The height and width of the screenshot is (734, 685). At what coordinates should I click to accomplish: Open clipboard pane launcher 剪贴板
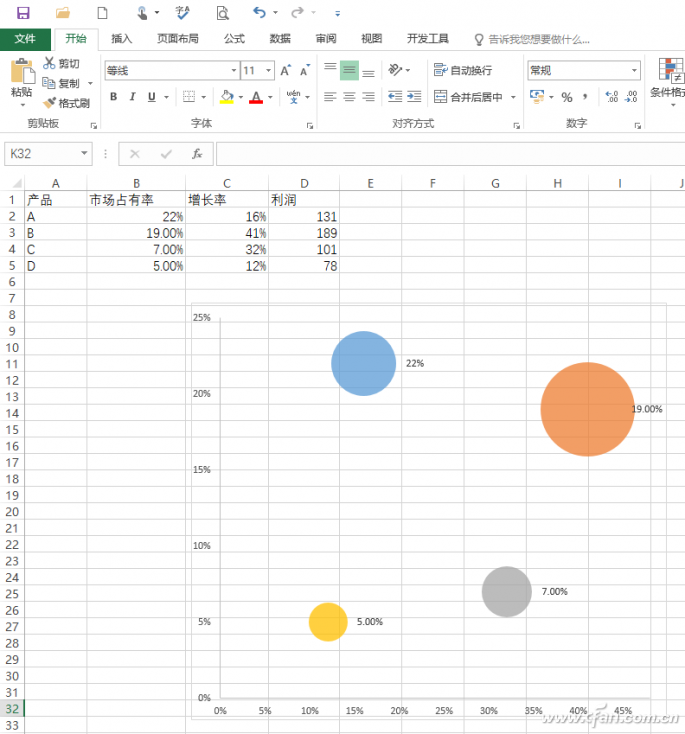click(x=94, y=125)
